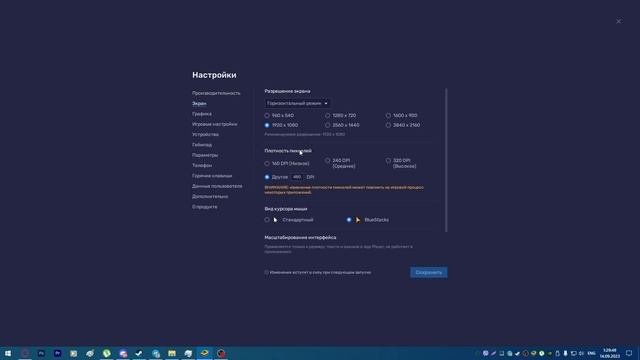Click the Разрешение экрана heading
640x360 pixels.
tap(287, 91)
